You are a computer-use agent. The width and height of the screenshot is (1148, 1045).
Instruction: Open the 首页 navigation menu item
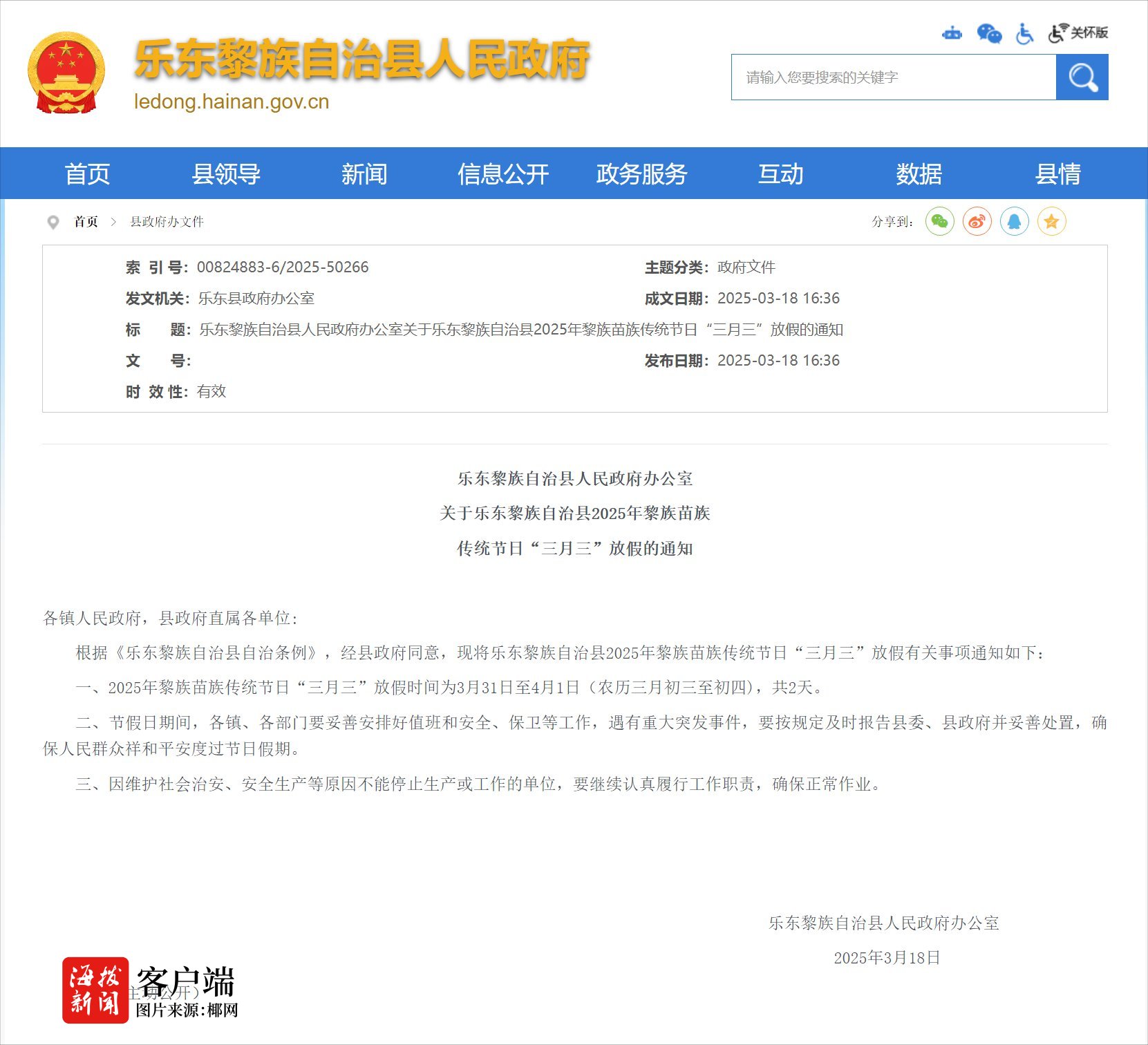click(x=87, y=173)
